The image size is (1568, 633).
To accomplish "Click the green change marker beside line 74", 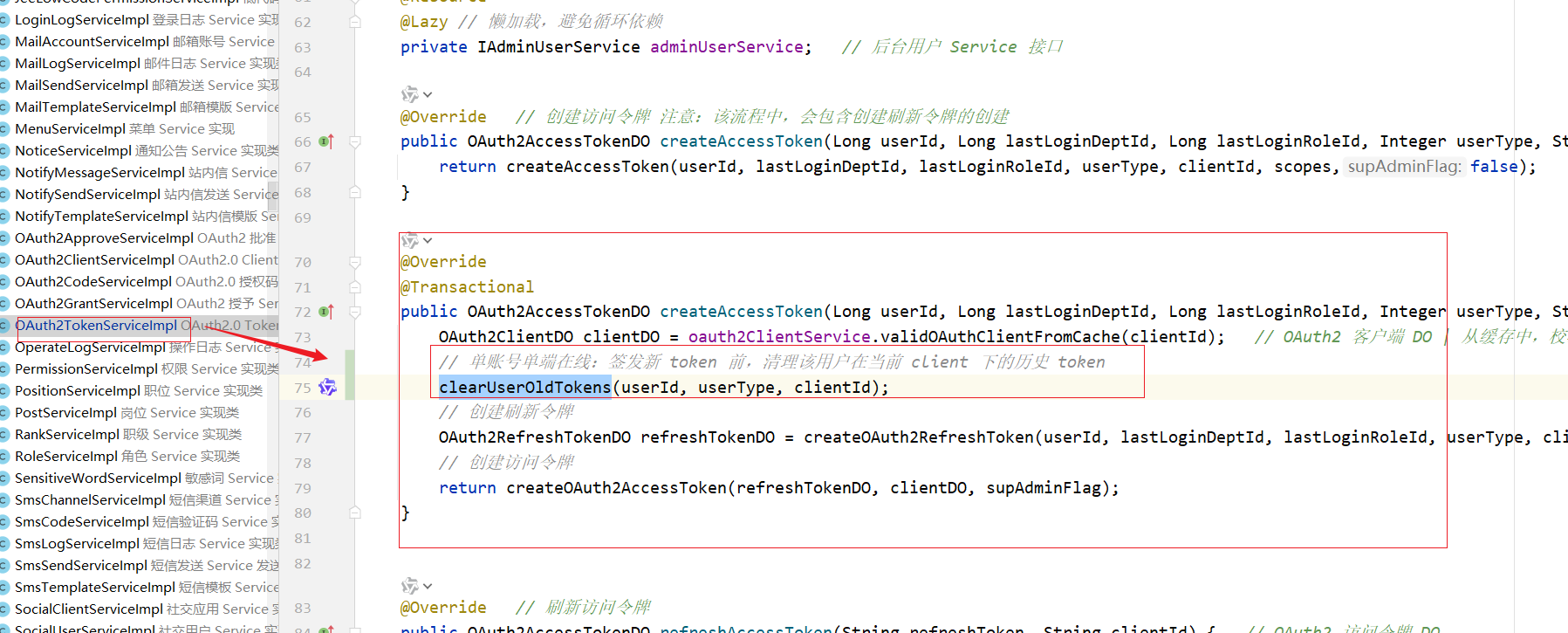I will 350,362.
